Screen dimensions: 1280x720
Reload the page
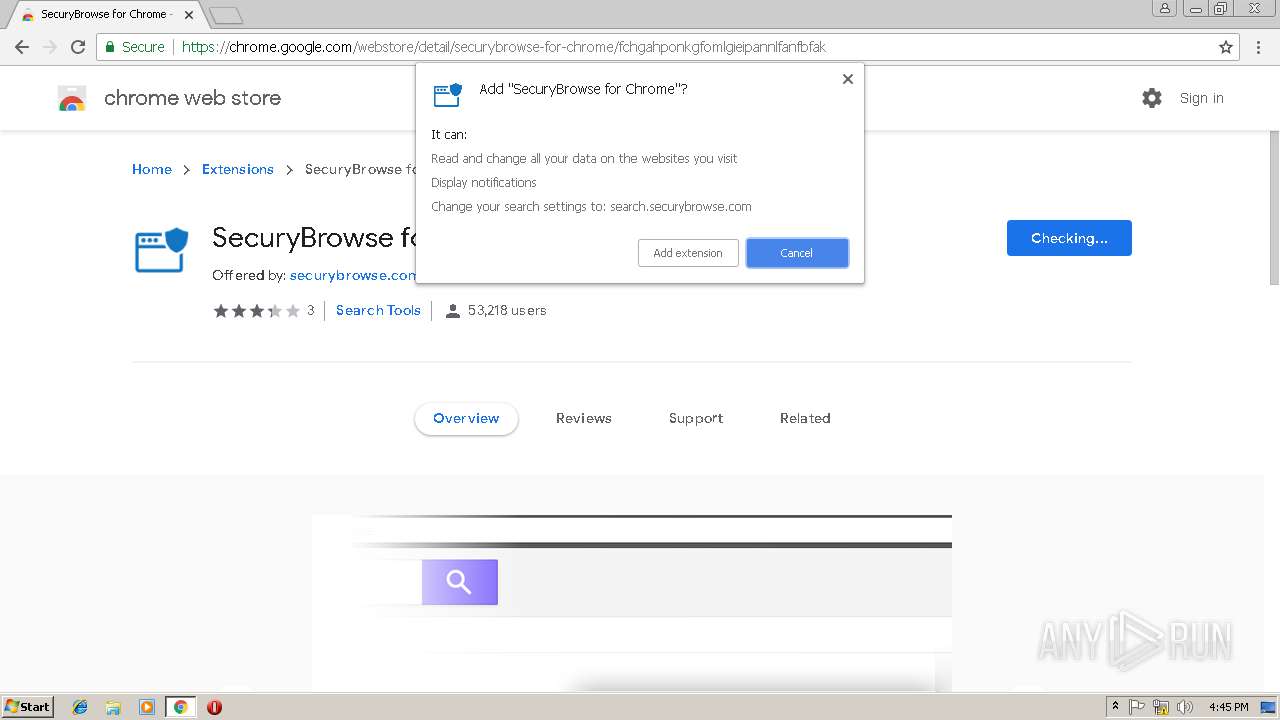[x=78, y=47]
